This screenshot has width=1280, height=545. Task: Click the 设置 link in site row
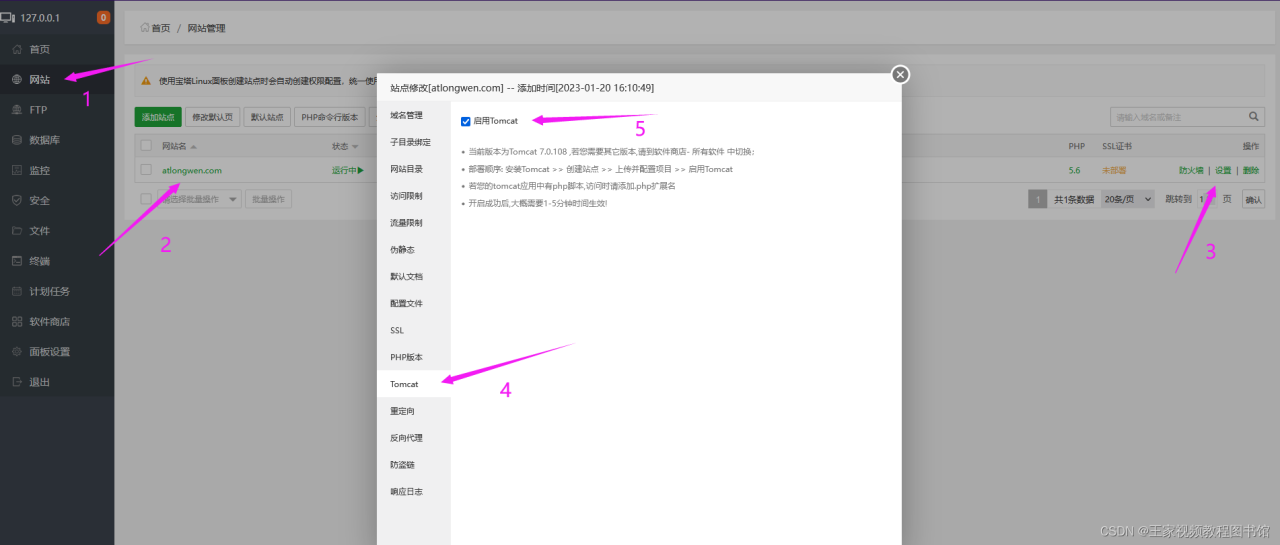pyautogui.click(x=1223, y=170)
